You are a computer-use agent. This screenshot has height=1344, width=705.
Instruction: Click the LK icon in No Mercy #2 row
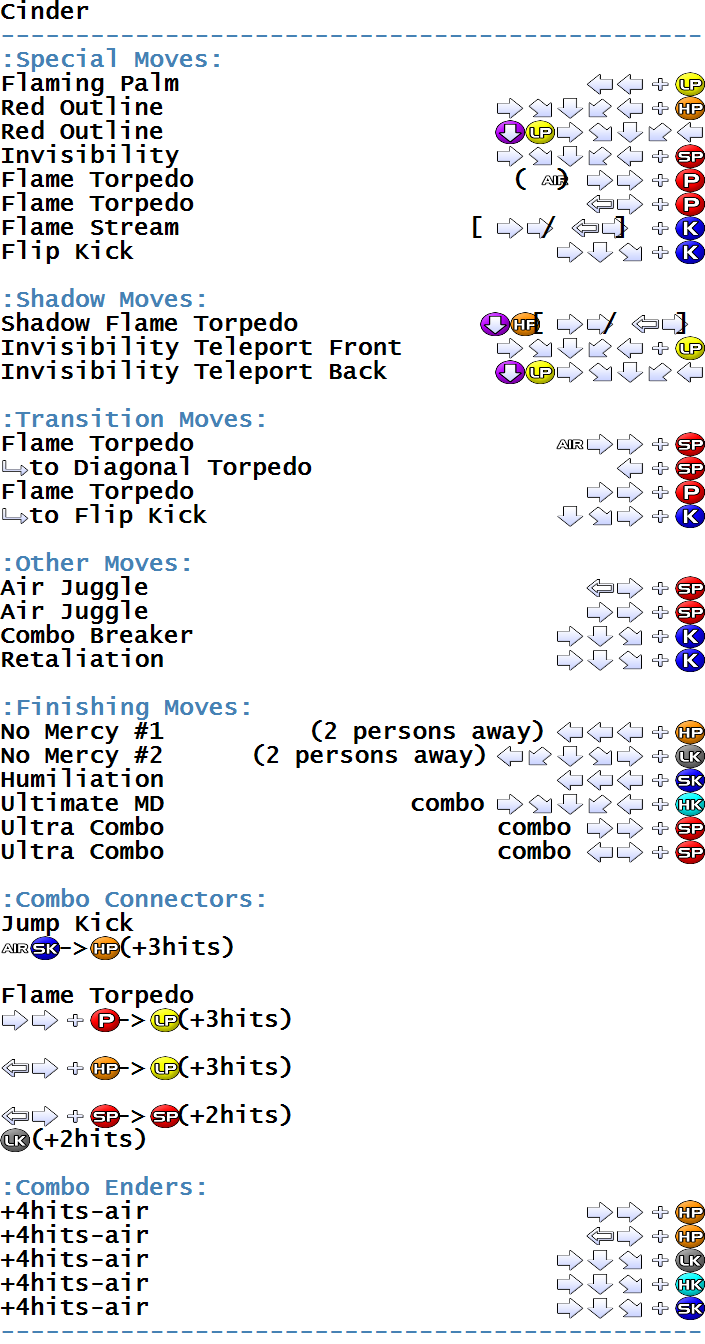click(690, 756)
